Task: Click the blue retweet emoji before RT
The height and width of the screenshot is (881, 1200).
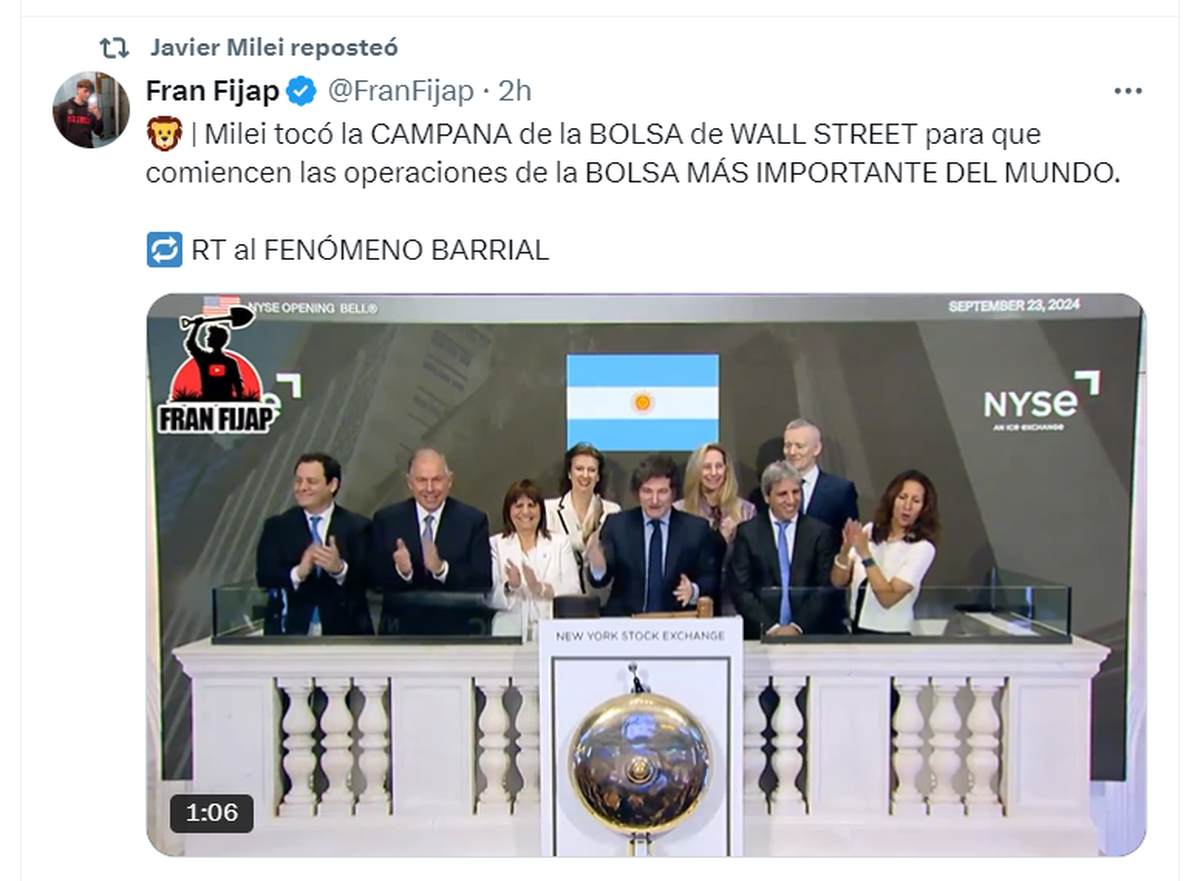Action: 164,249
